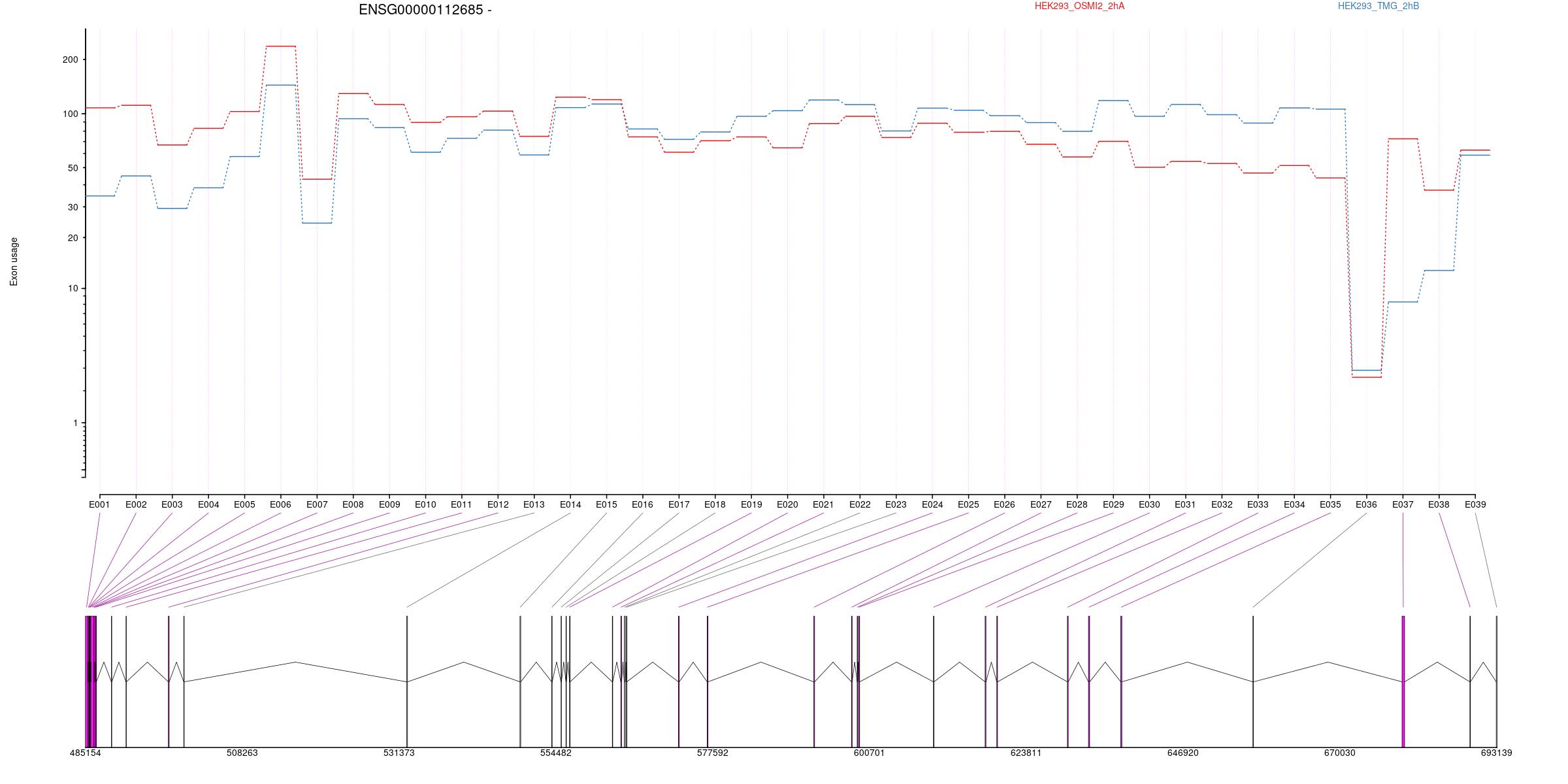Click the E015 exon label
Image resolution: width=1568 pixels, height=784 pixels.
point(606,504)
